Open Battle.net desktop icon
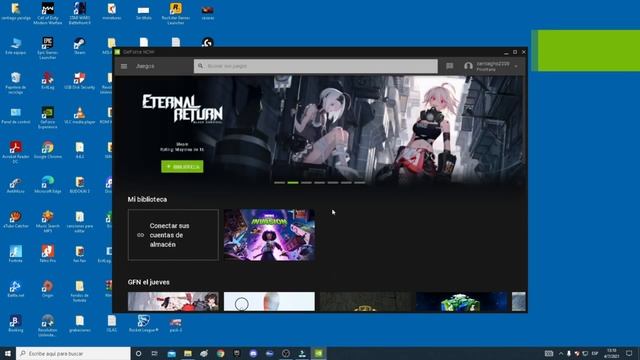 coord(16,289)
